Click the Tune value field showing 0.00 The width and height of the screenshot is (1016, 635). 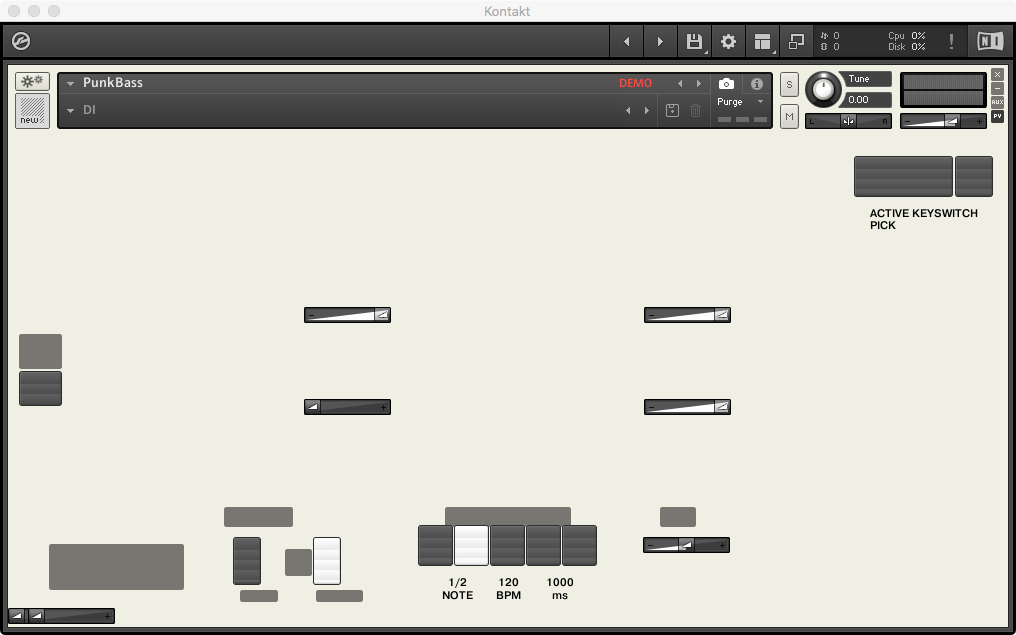868,100
